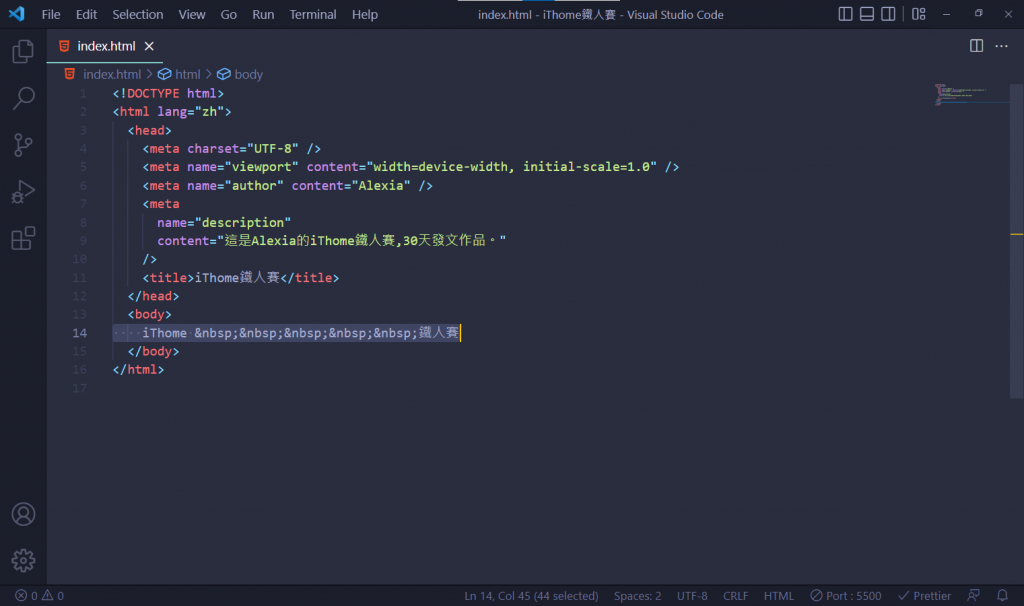Open the Run menu
Screen dimensions: 1024x606
click(x=263, y=14)
